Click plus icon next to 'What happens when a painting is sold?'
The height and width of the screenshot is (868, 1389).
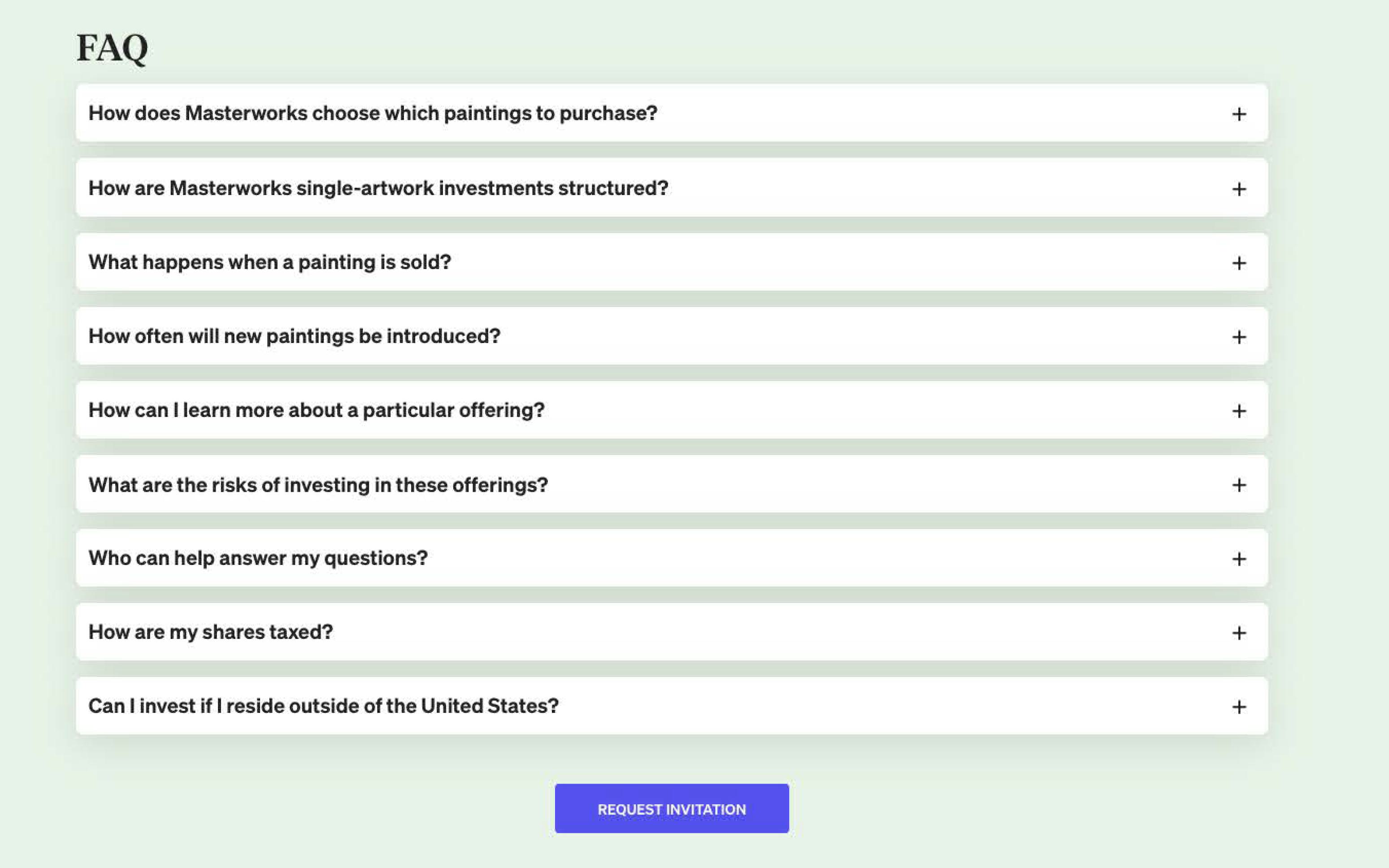(x=1239, y=263)
